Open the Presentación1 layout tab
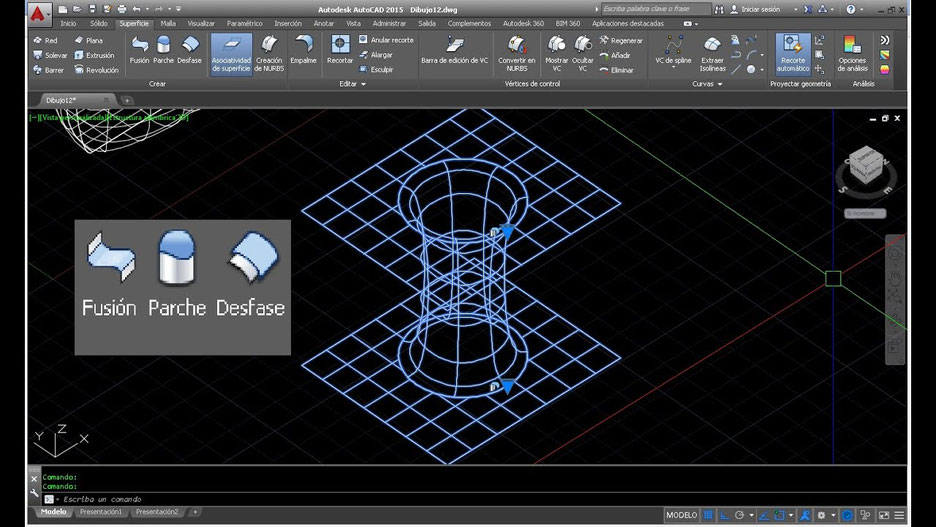The height and width of the screenshot is (527, 936). [x=101, y=512]
